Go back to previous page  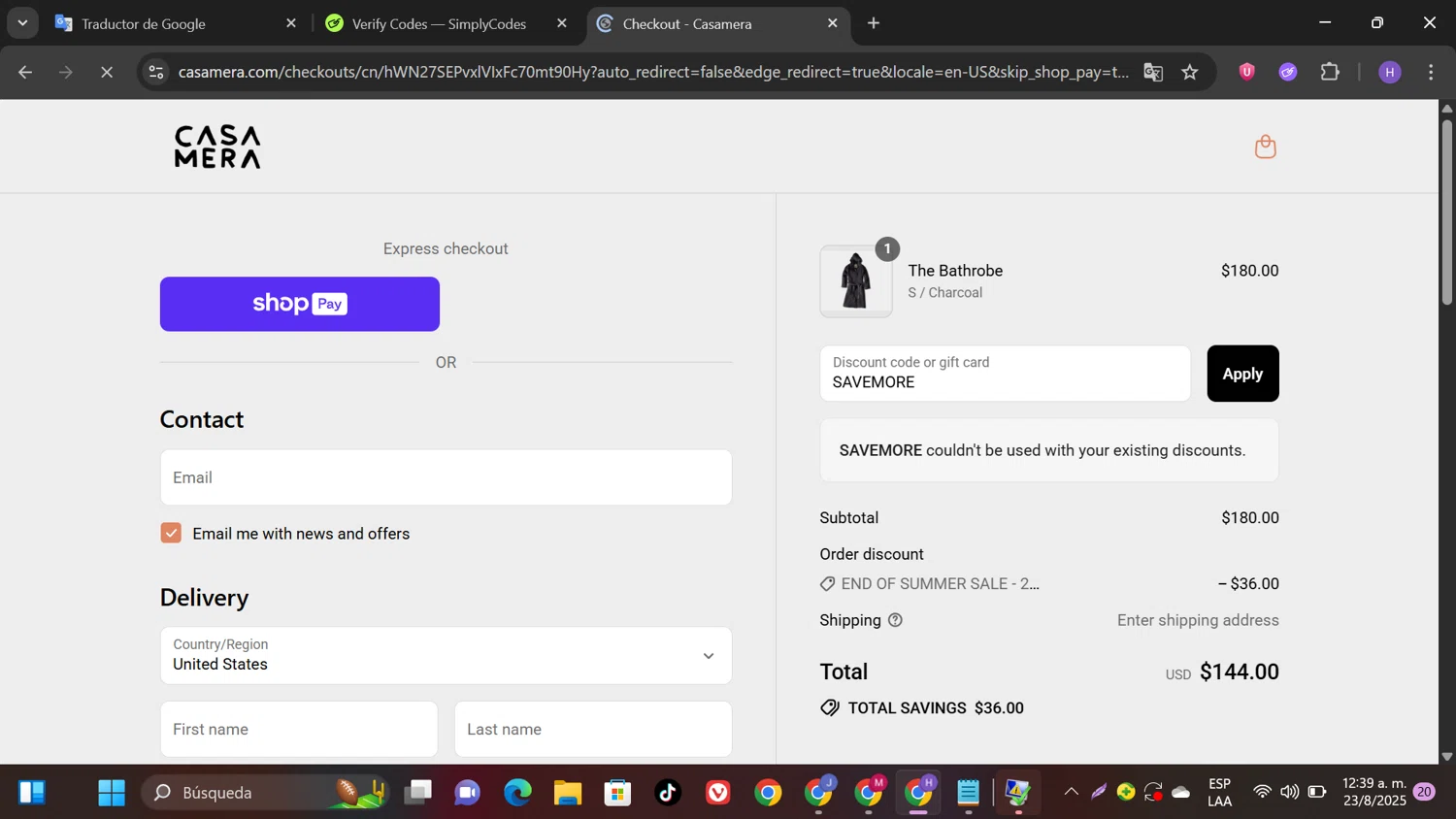[25, 72]
